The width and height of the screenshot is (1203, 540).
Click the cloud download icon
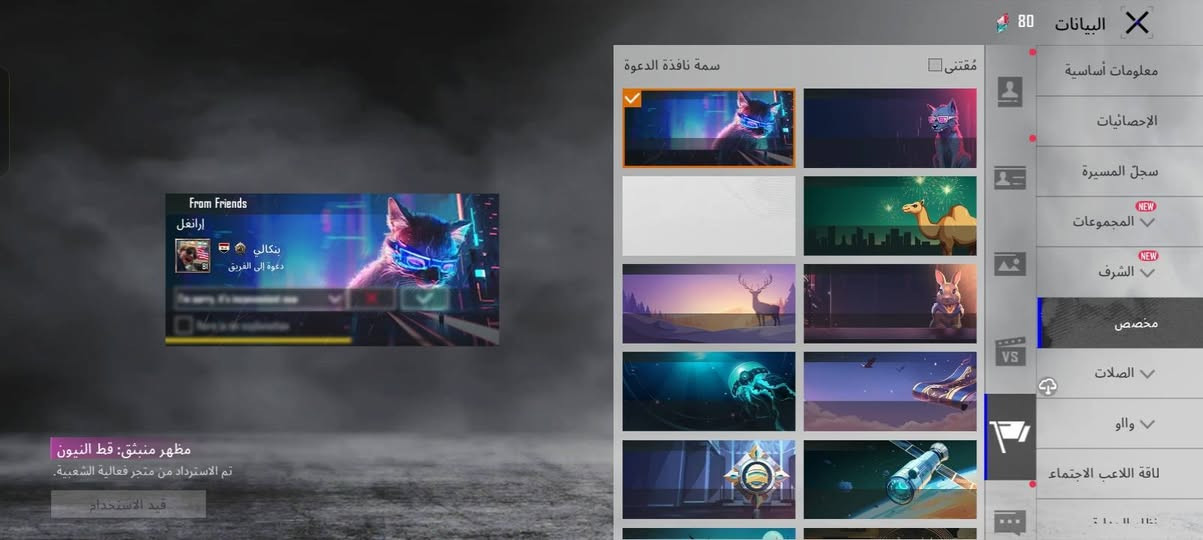coord(1048,386)
